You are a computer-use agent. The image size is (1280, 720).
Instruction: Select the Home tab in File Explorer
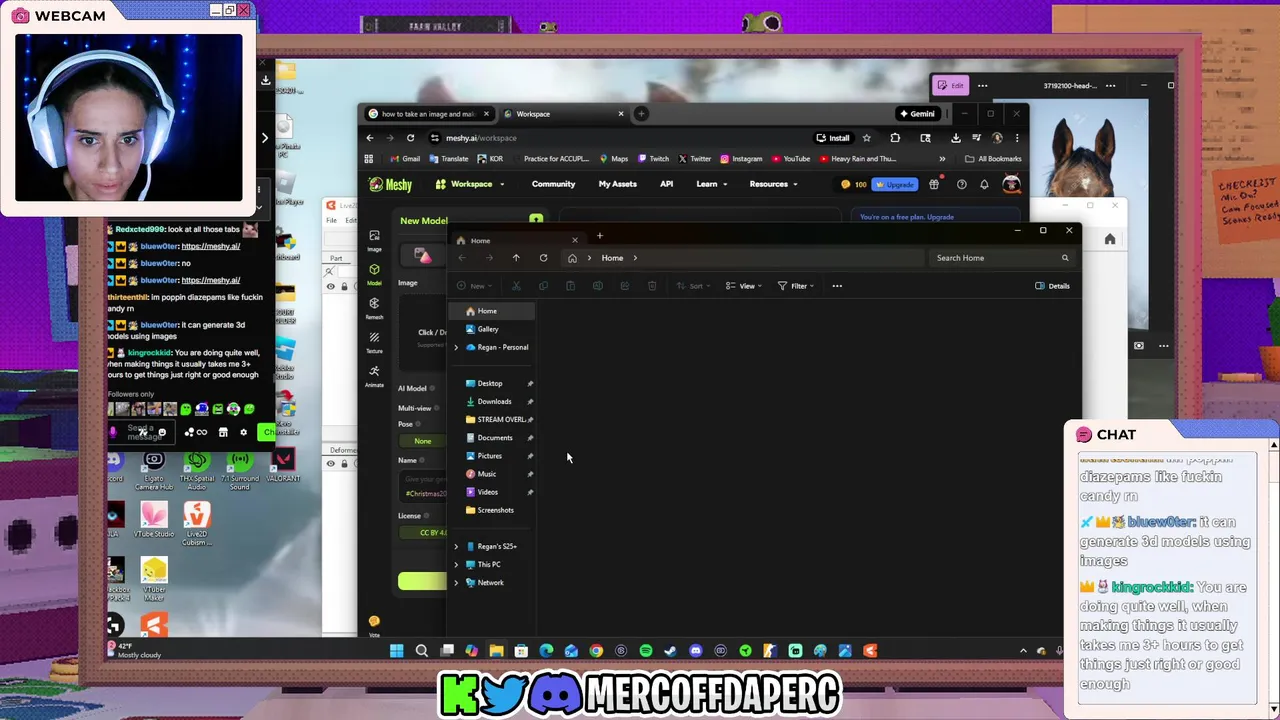tap(517, 241)
